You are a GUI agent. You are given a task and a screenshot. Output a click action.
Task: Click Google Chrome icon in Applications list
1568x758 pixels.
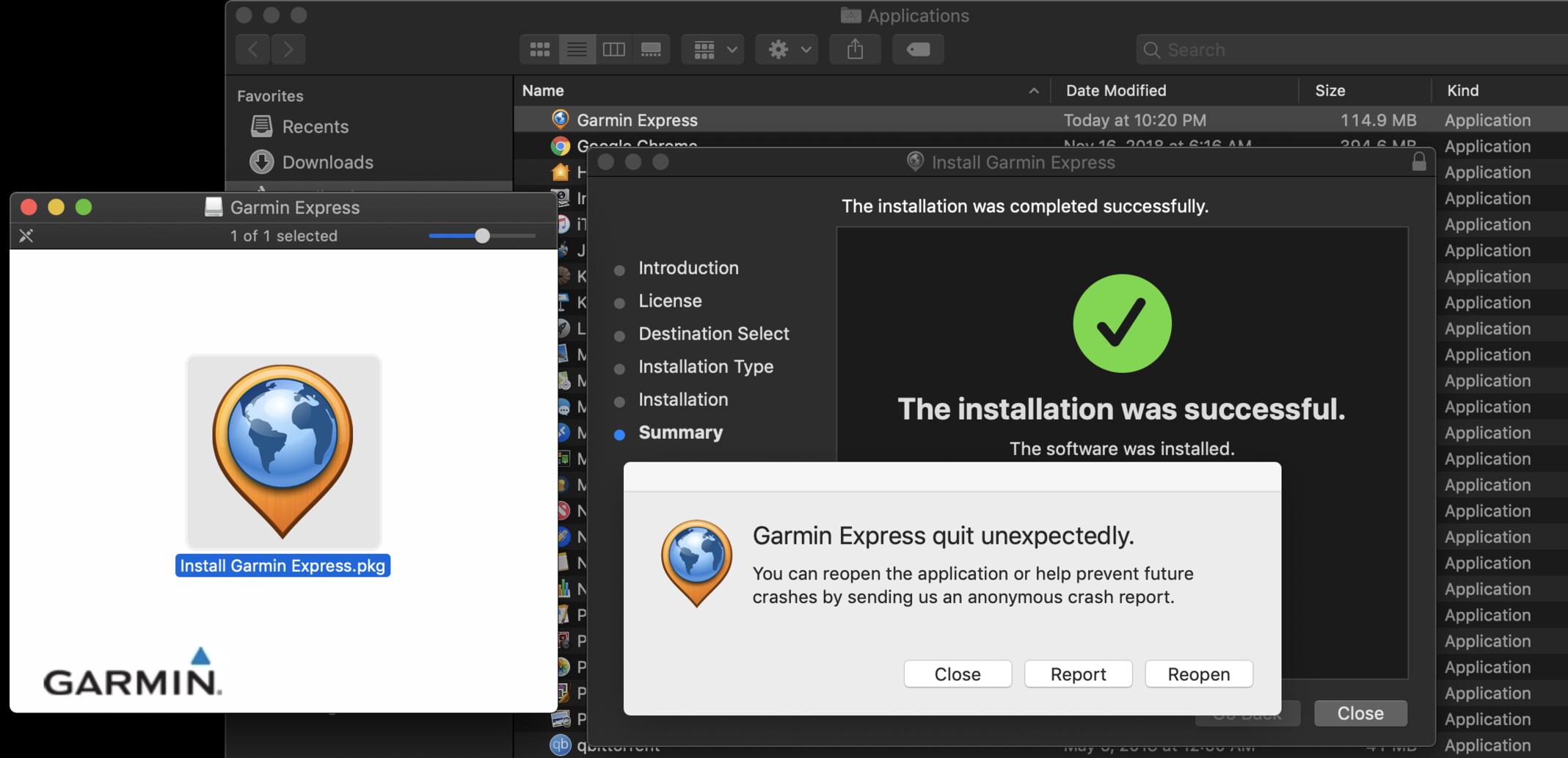point(560,146)
